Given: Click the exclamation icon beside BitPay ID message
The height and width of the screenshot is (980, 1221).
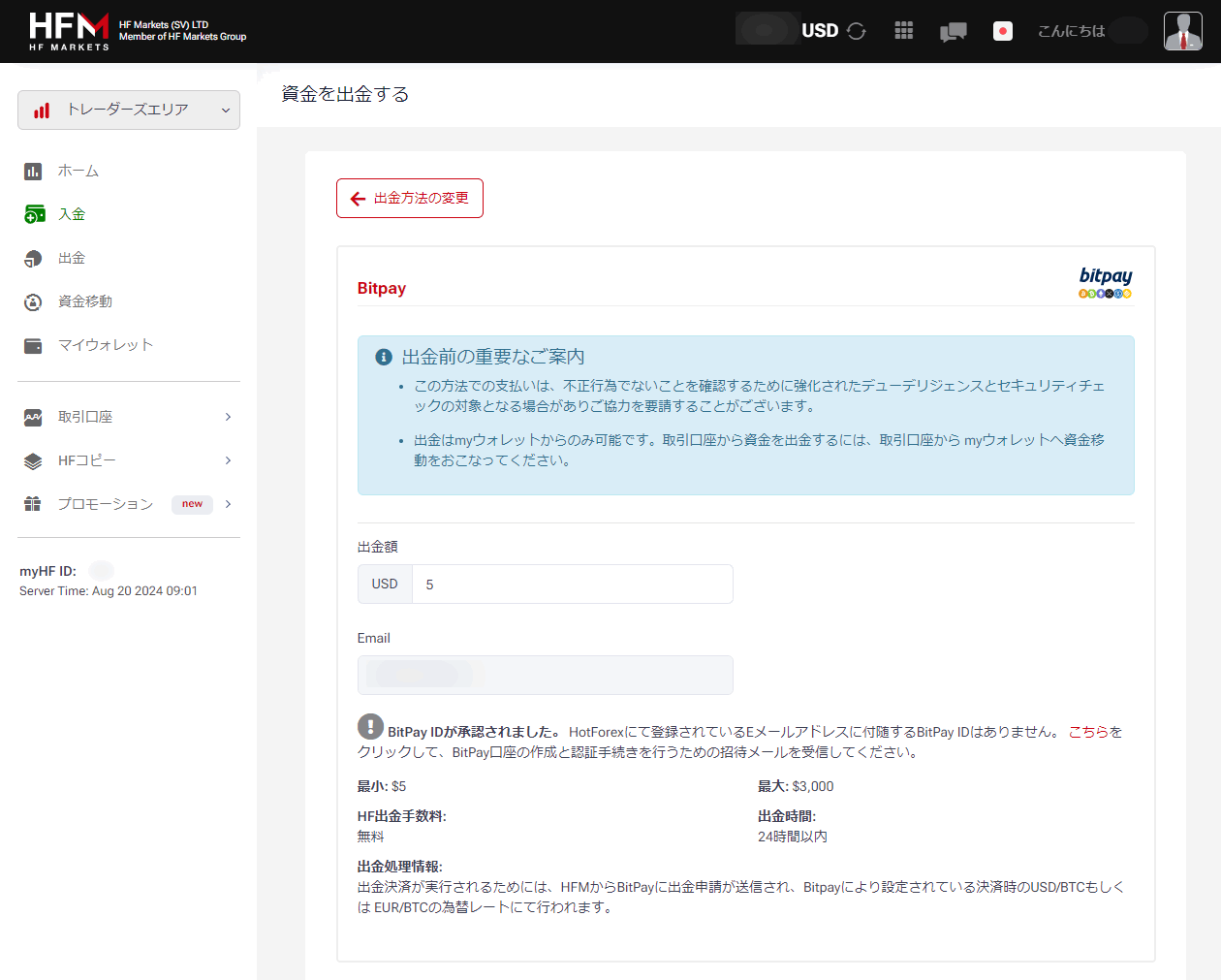Looking at the screenshot, I should click(370, 726).
